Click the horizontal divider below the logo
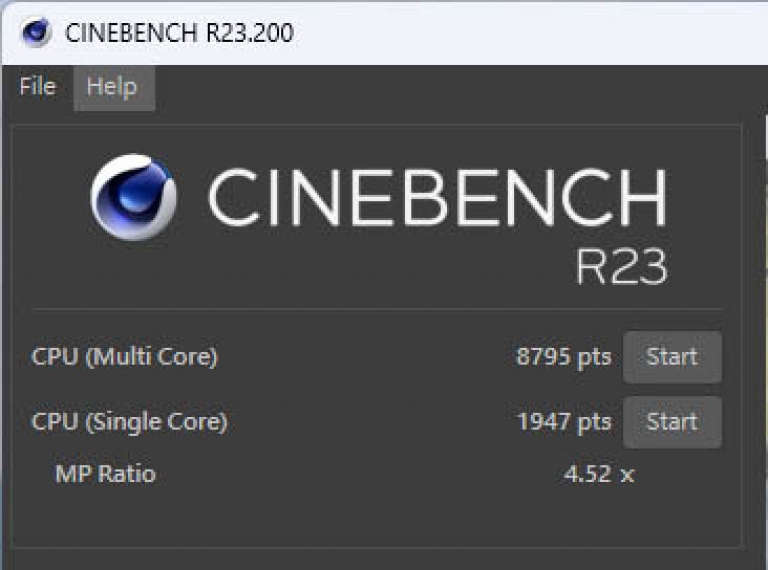 [377, 309]
